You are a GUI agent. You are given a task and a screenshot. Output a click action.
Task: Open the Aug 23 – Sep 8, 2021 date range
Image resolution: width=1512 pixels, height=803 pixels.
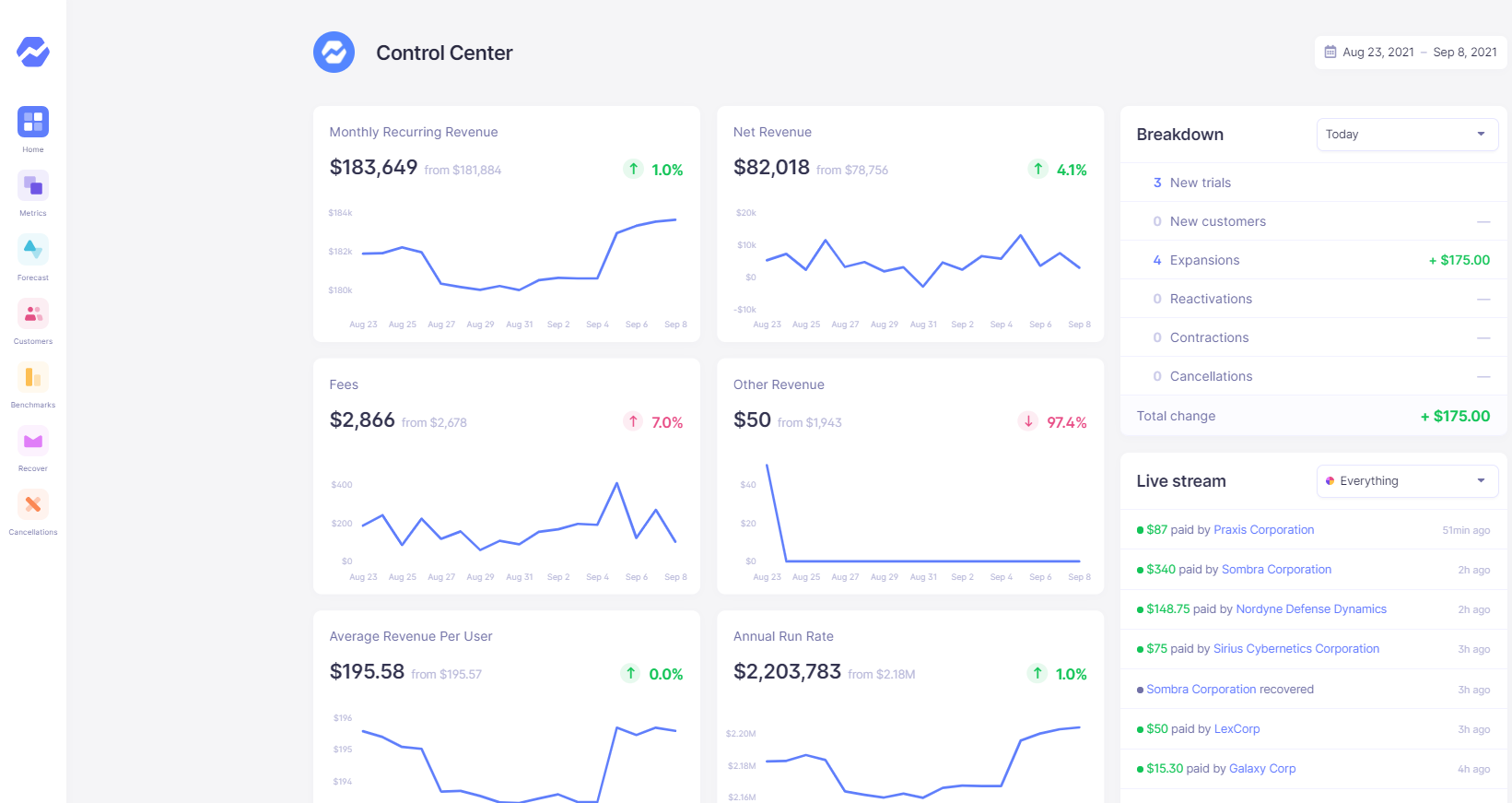[x=1419, y=53]
